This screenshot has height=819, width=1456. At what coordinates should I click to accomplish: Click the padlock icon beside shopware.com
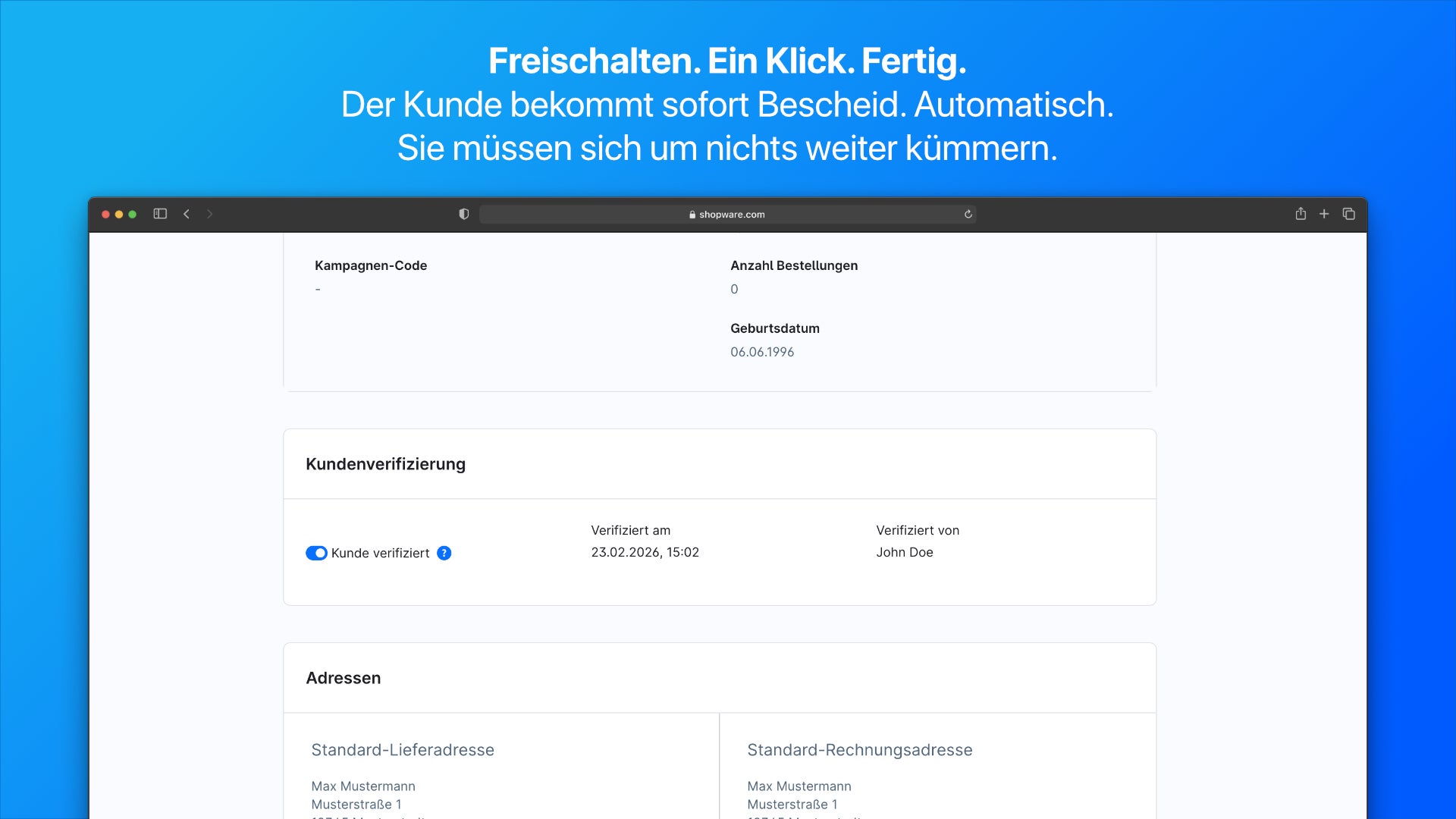click(x=692, y=214)
